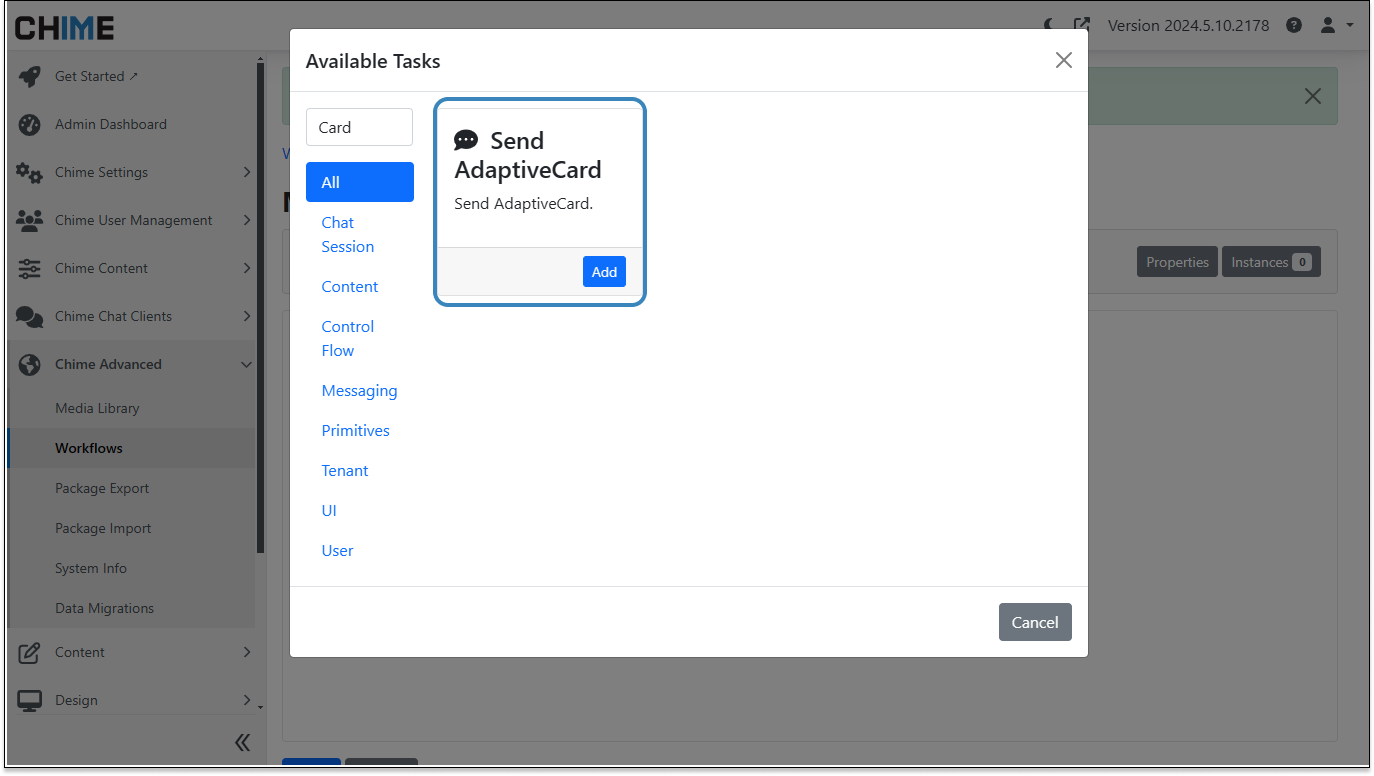The image size is (1374, 776).
Task: Collapse the Chime Advanced chevron
Action: pyautogui.click(x=247, y=364)
